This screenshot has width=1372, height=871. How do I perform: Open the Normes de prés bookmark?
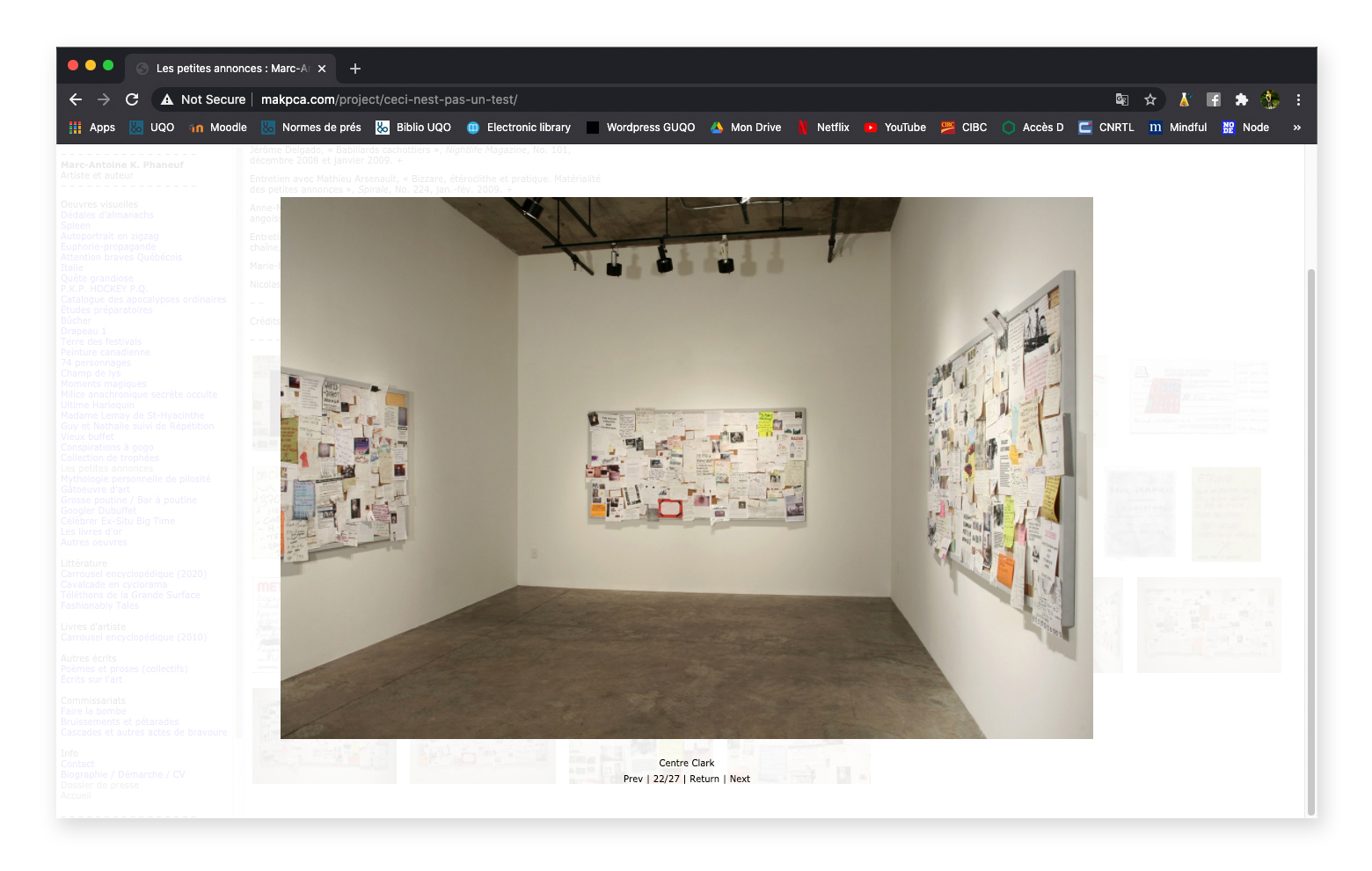pyautogui.click(x=311, y=128)
